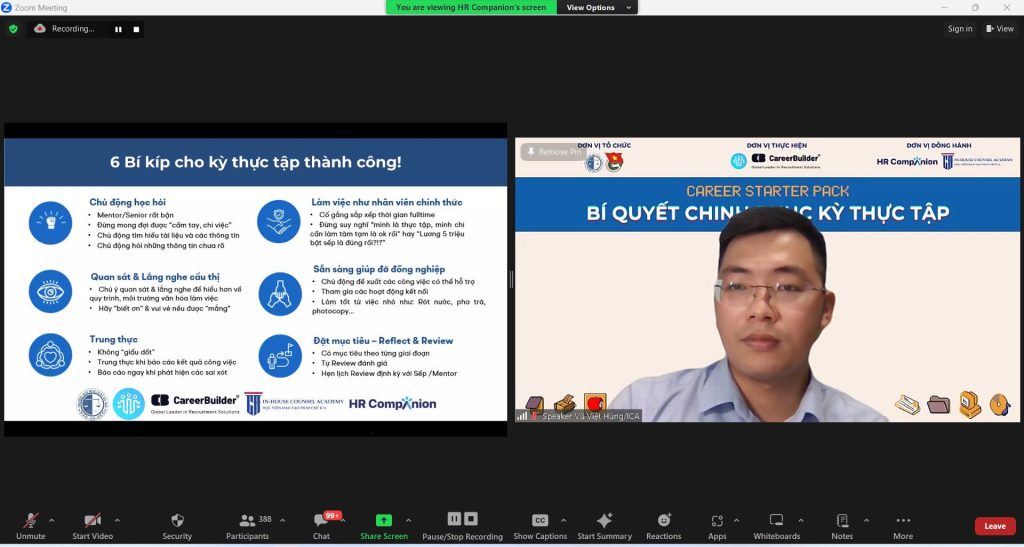Start Video with the camera button
The image size is (1024, 547).
coord(92,521)
